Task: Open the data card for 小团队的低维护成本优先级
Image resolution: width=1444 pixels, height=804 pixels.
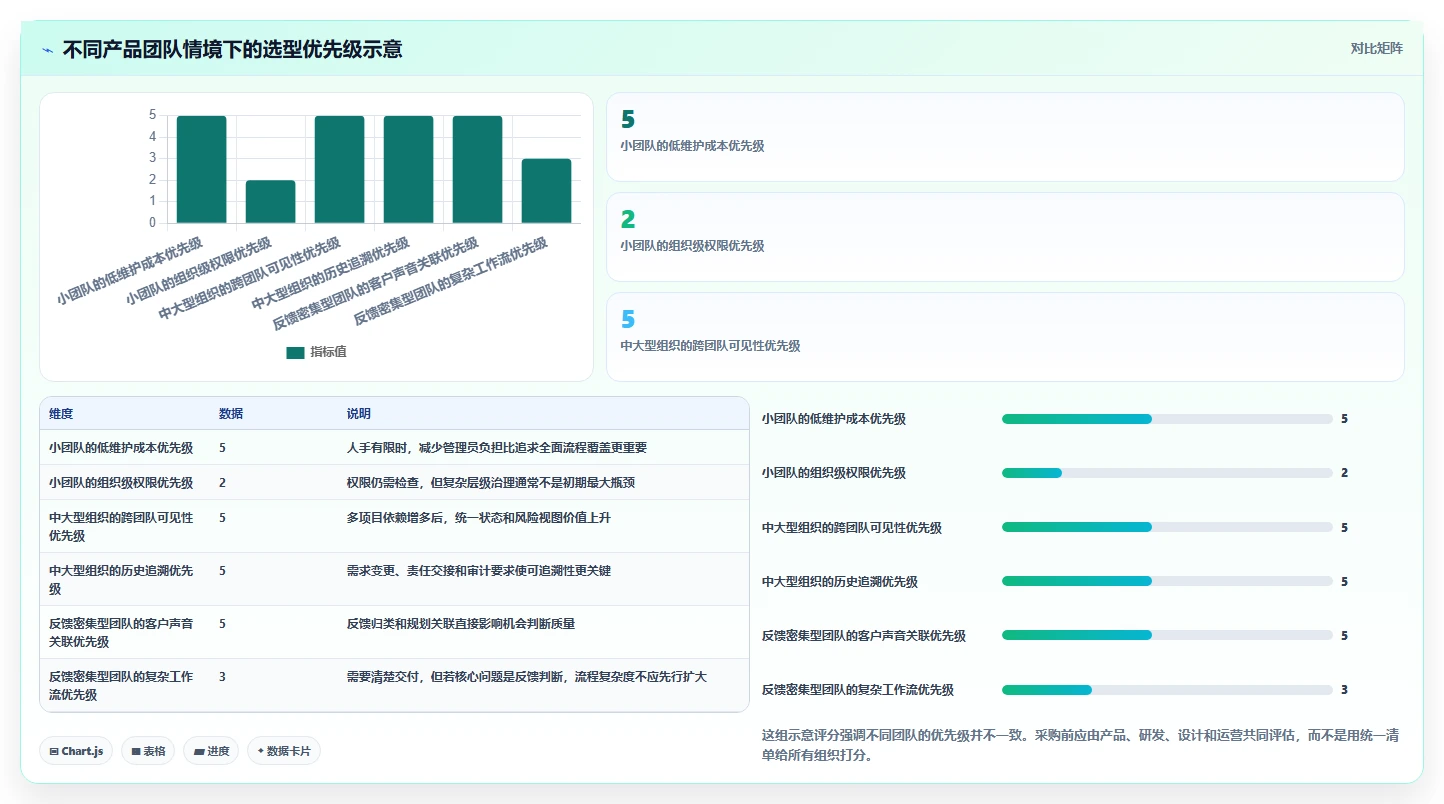Action: [1005, 137]
